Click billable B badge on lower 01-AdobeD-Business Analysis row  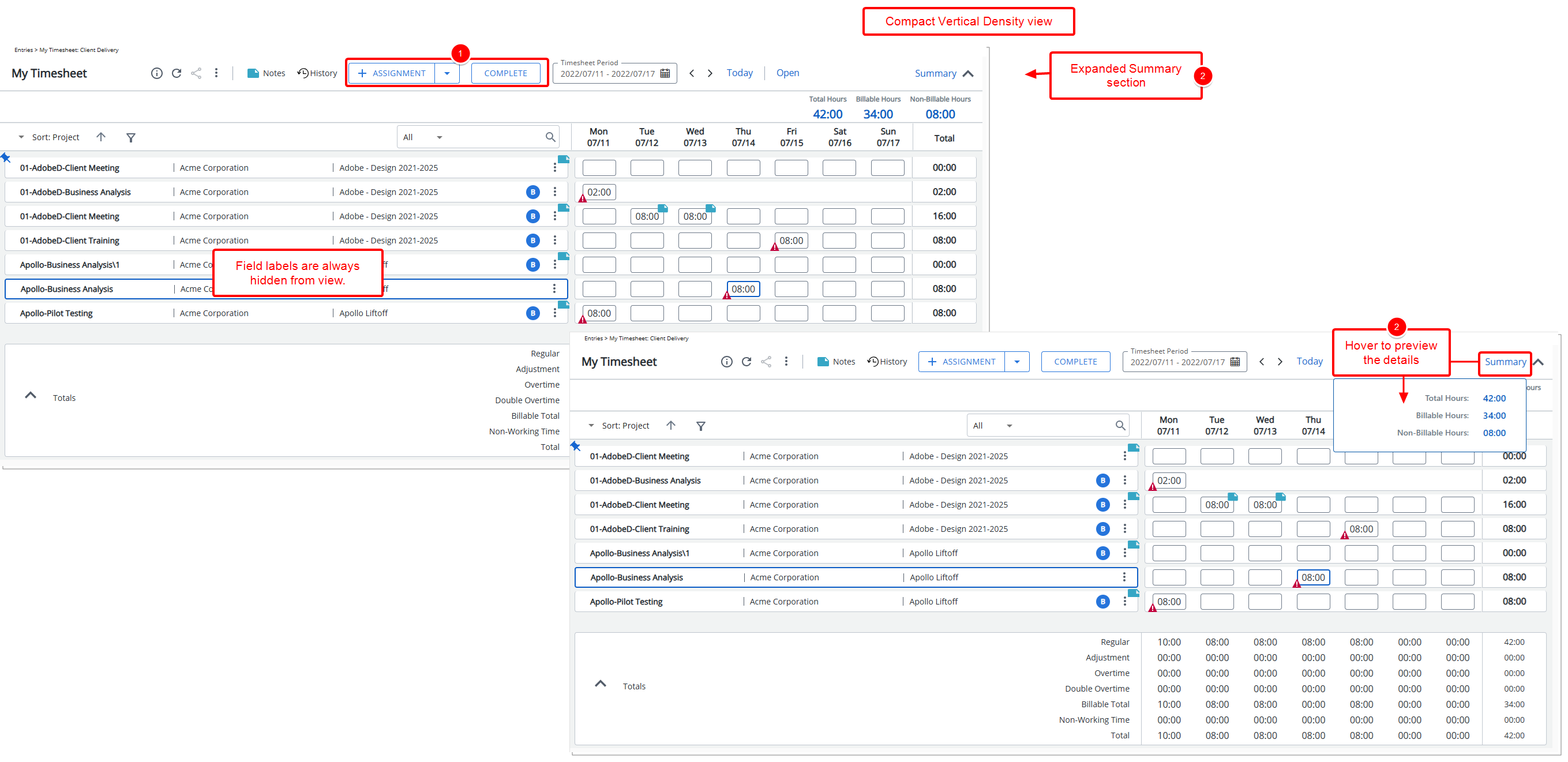(x=1102, y=480)
